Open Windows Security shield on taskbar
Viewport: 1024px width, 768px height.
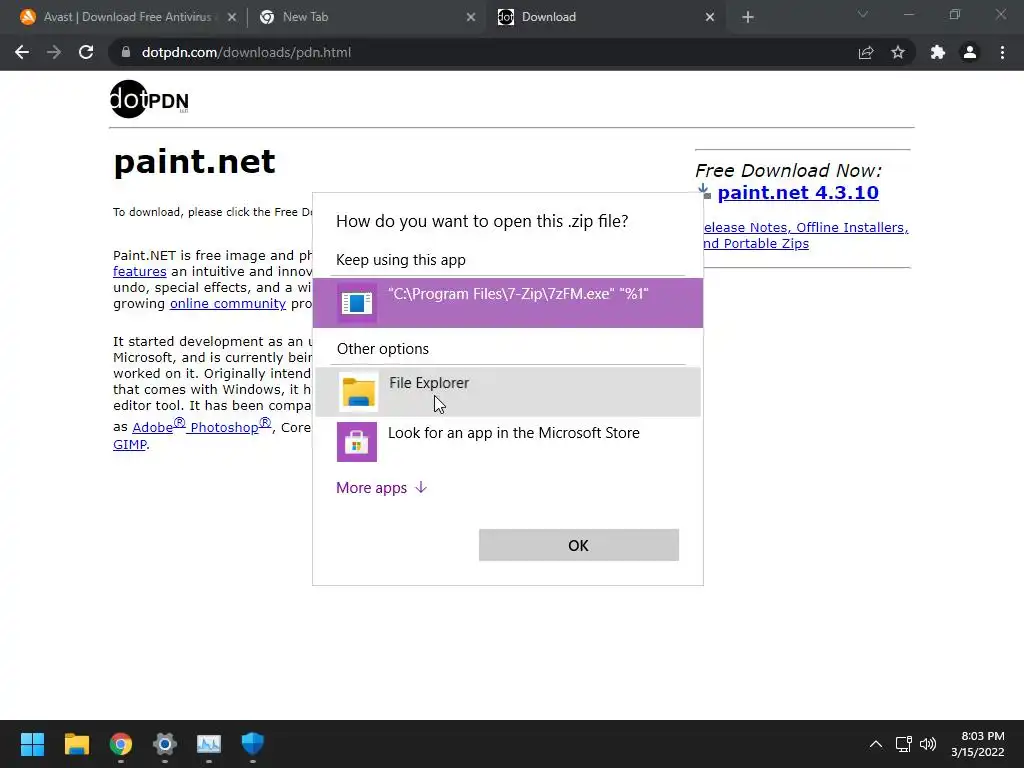(x=253, y=744)
